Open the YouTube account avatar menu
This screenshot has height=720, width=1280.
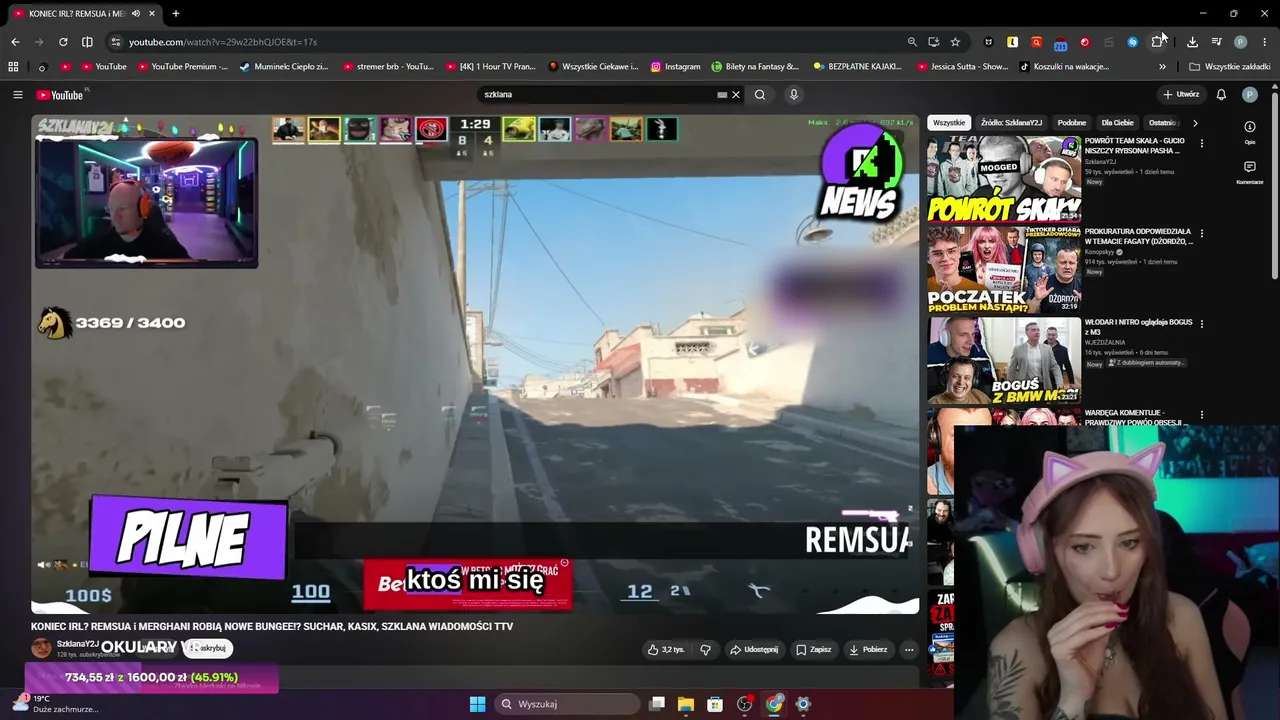1250,95
